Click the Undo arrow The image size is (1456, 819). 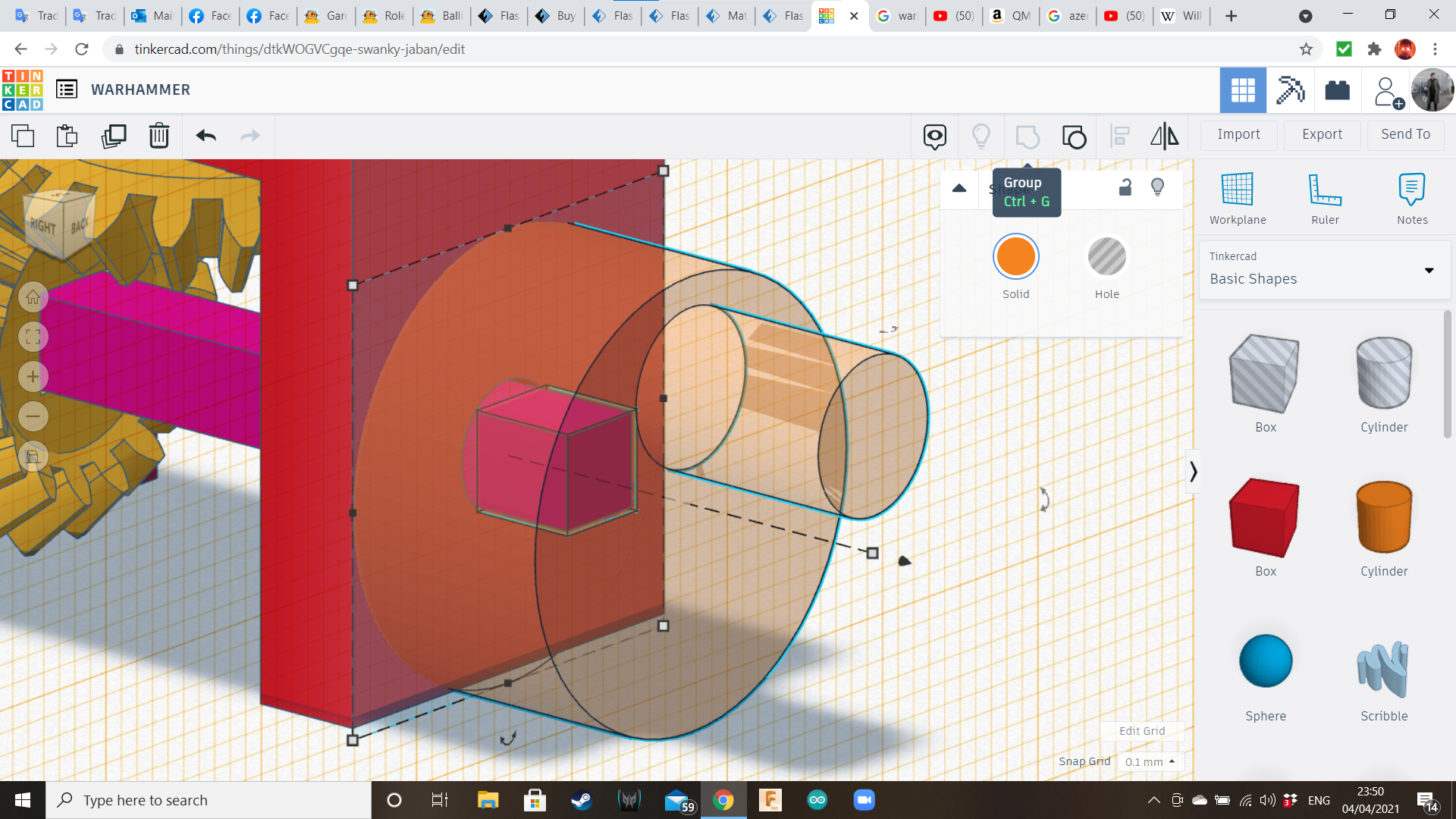(206, 136)
